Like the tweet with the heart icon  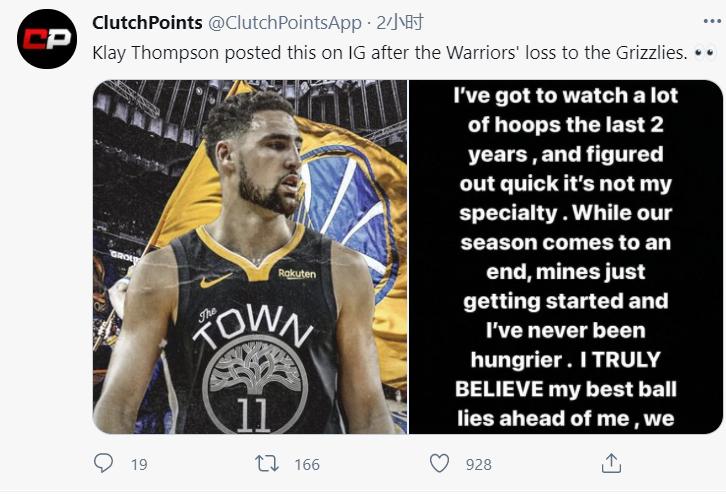point(439,463)
